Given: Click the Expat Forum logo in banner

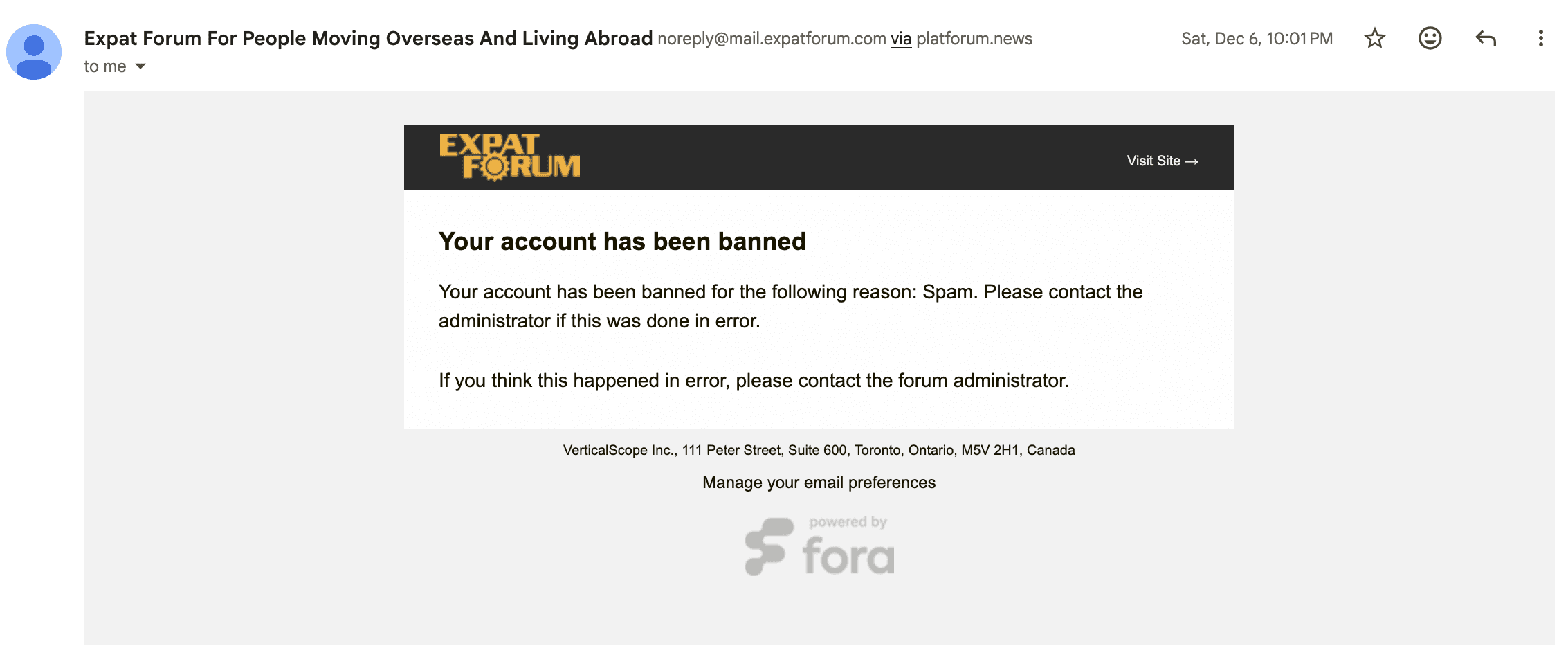Looking at the screenshot, I should pyautogui.click(x=509, y=157).
